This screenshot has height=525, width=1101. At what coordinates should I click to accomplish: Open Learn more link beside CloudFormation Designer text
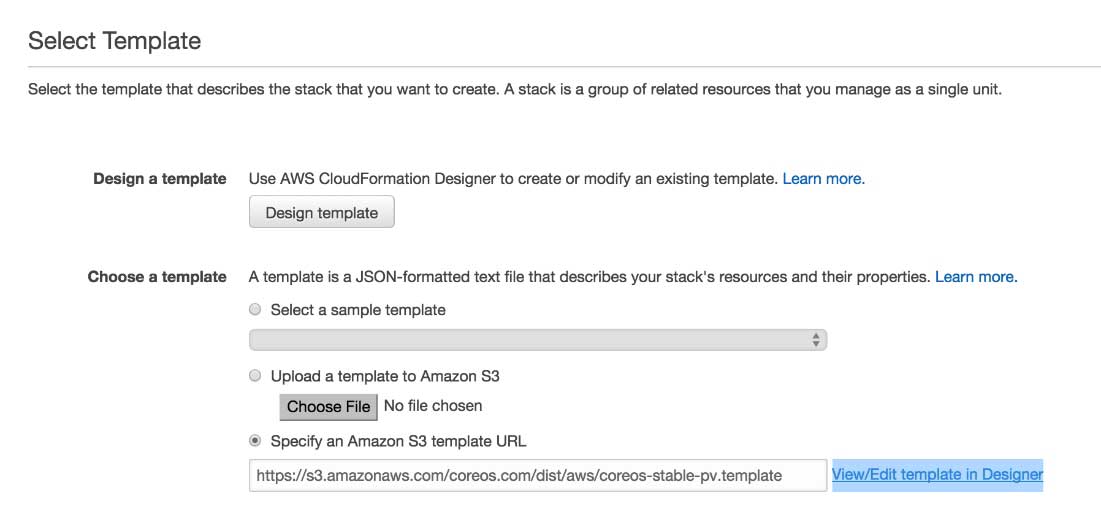(823, 179)
